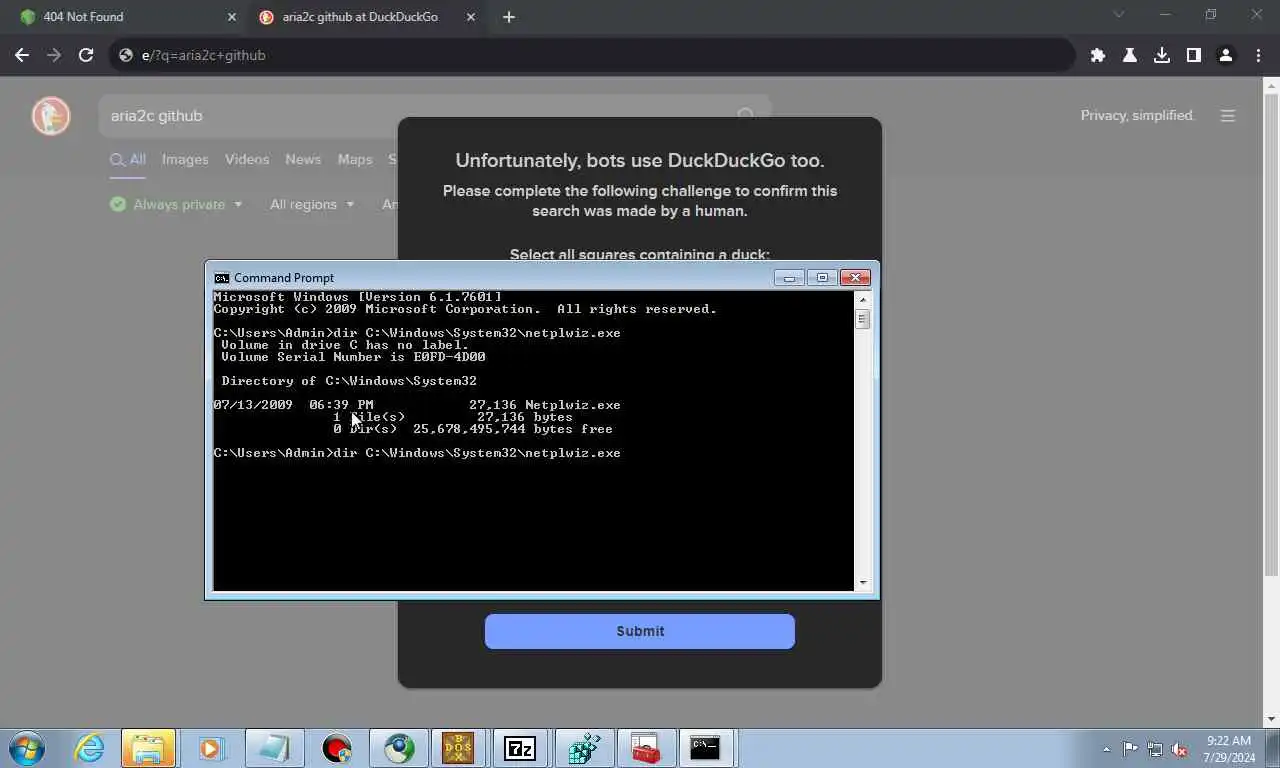
Task: Click the browser page vertical scrollbar
Action: 1271,335
